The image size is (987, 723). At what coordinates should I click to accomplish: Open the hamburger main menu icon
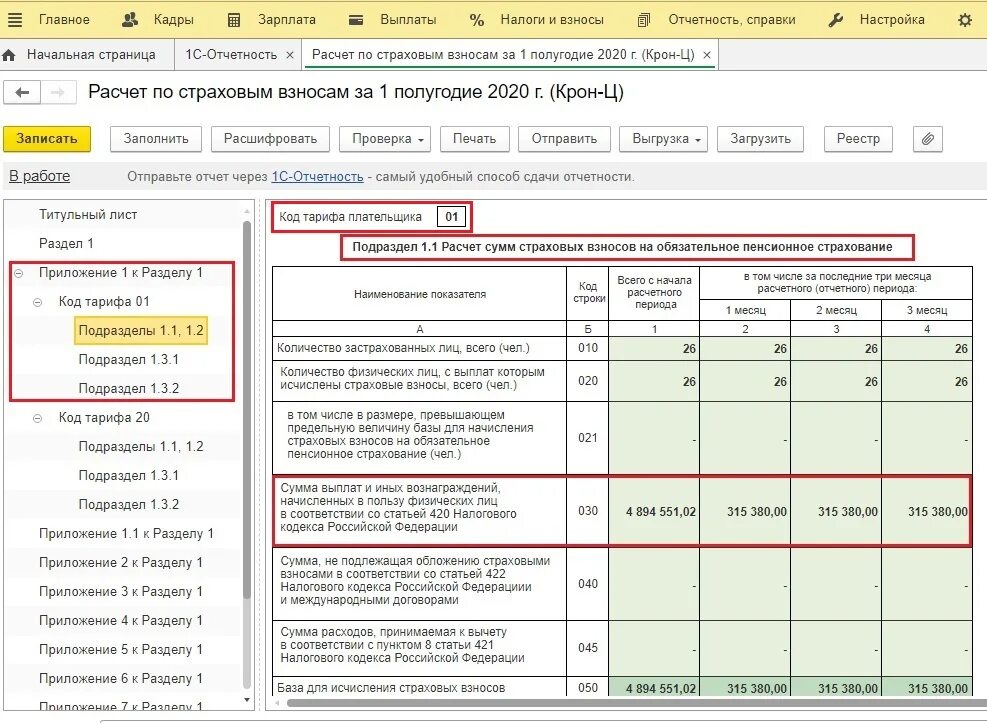[14, 20]
